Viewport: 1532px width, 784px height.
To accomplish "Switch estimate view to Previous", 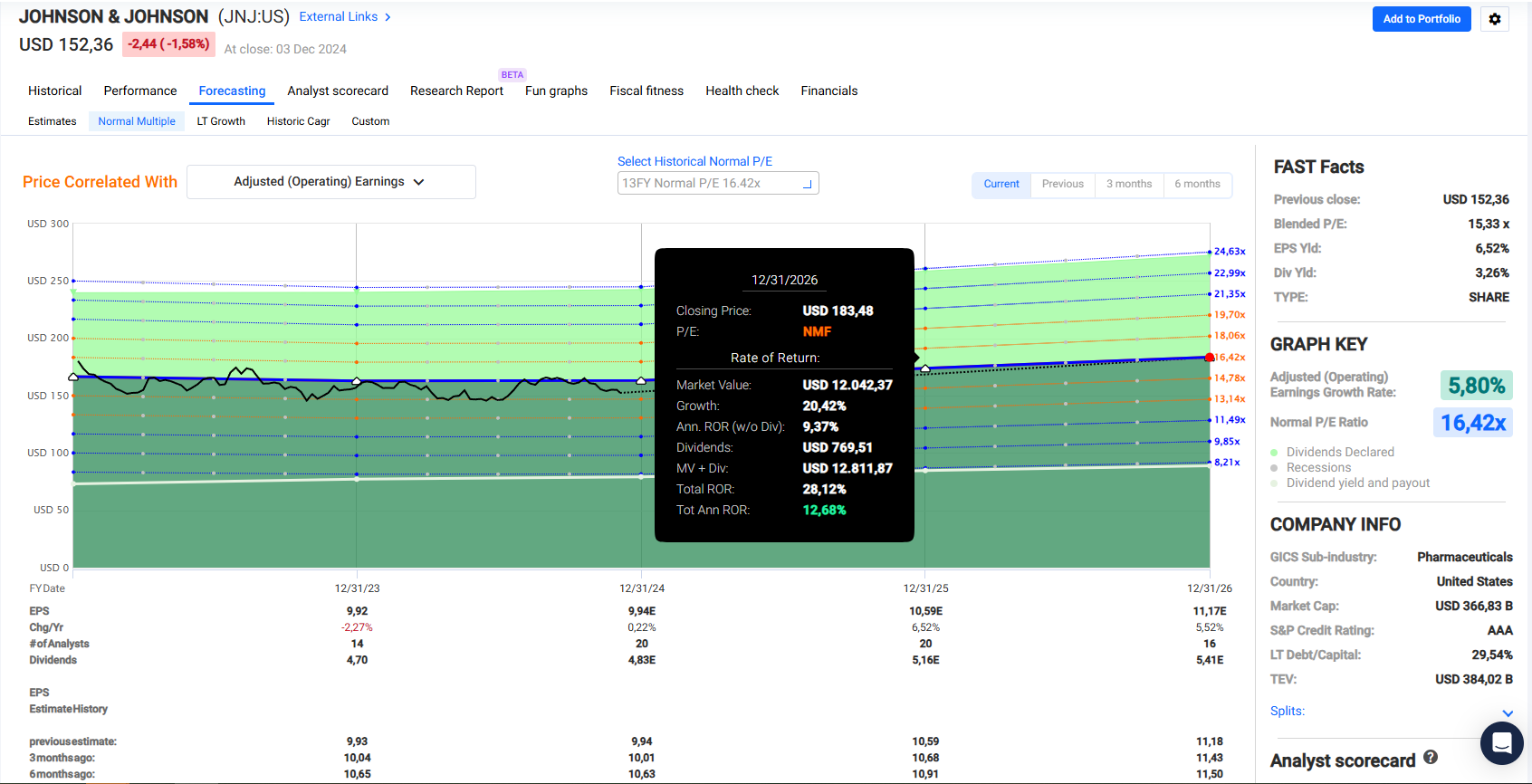I will [1062, 184].
